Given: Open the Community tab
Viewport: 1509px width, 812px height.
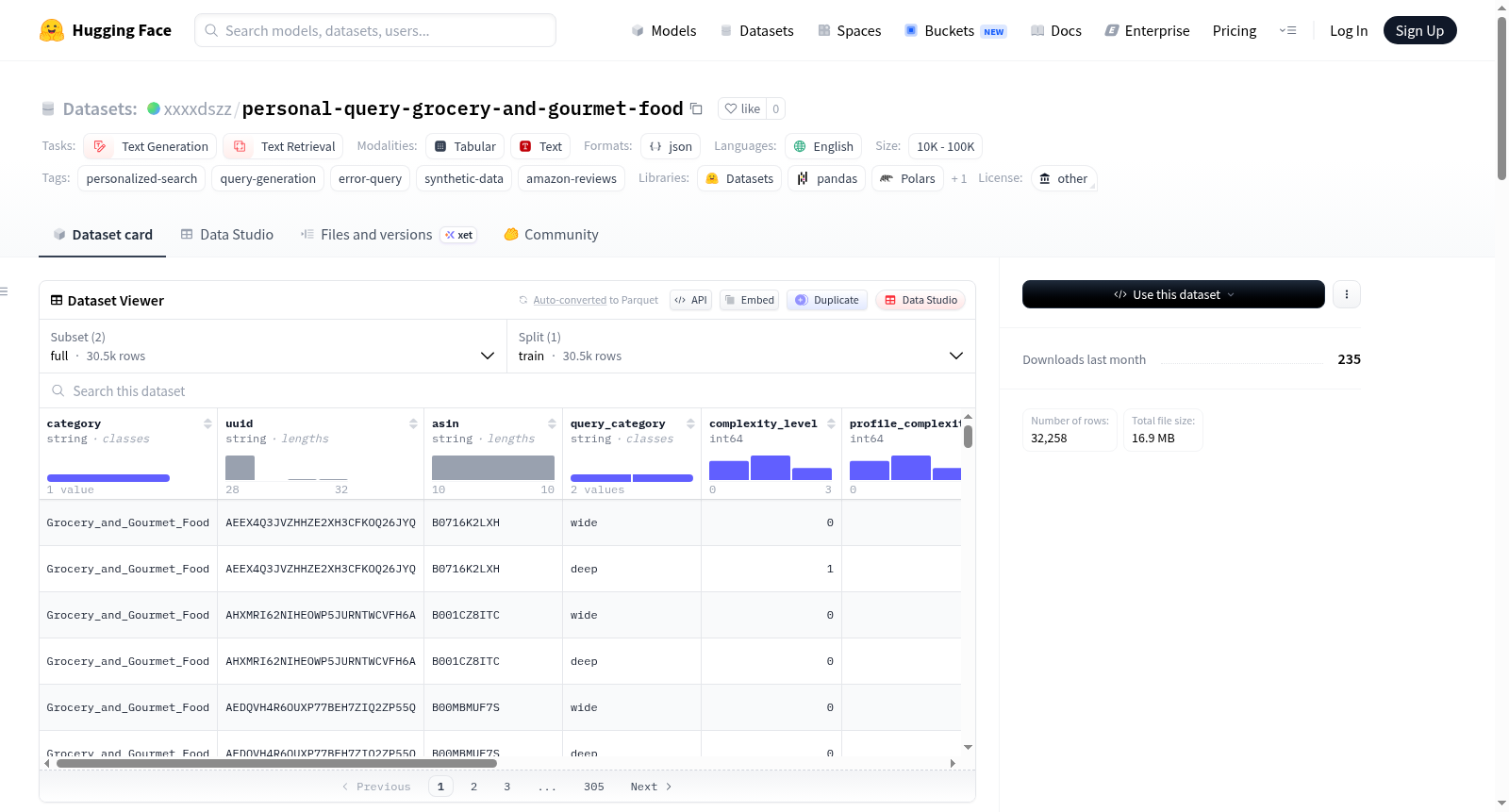Looking at the screenshot, I should 551,235.
